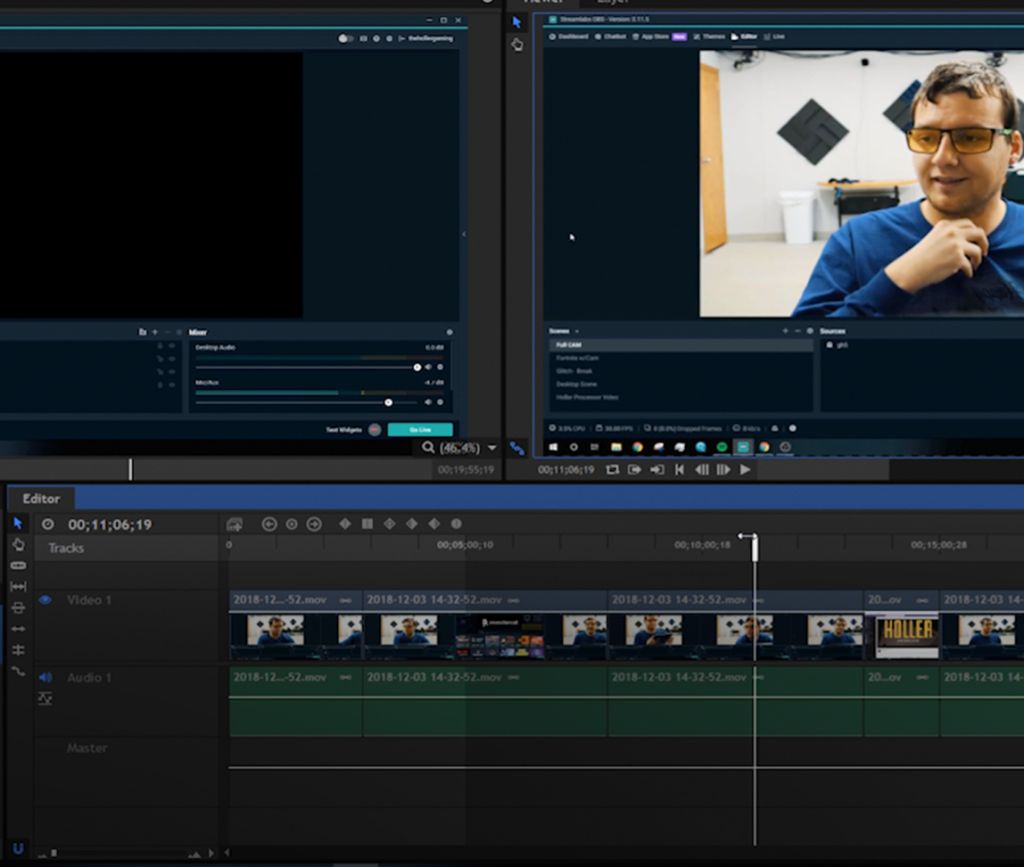This screenshot has height=867, width=1024.
Task: Click the Set In Point icon
Action: pyautogui.click(x=634, y=470)
